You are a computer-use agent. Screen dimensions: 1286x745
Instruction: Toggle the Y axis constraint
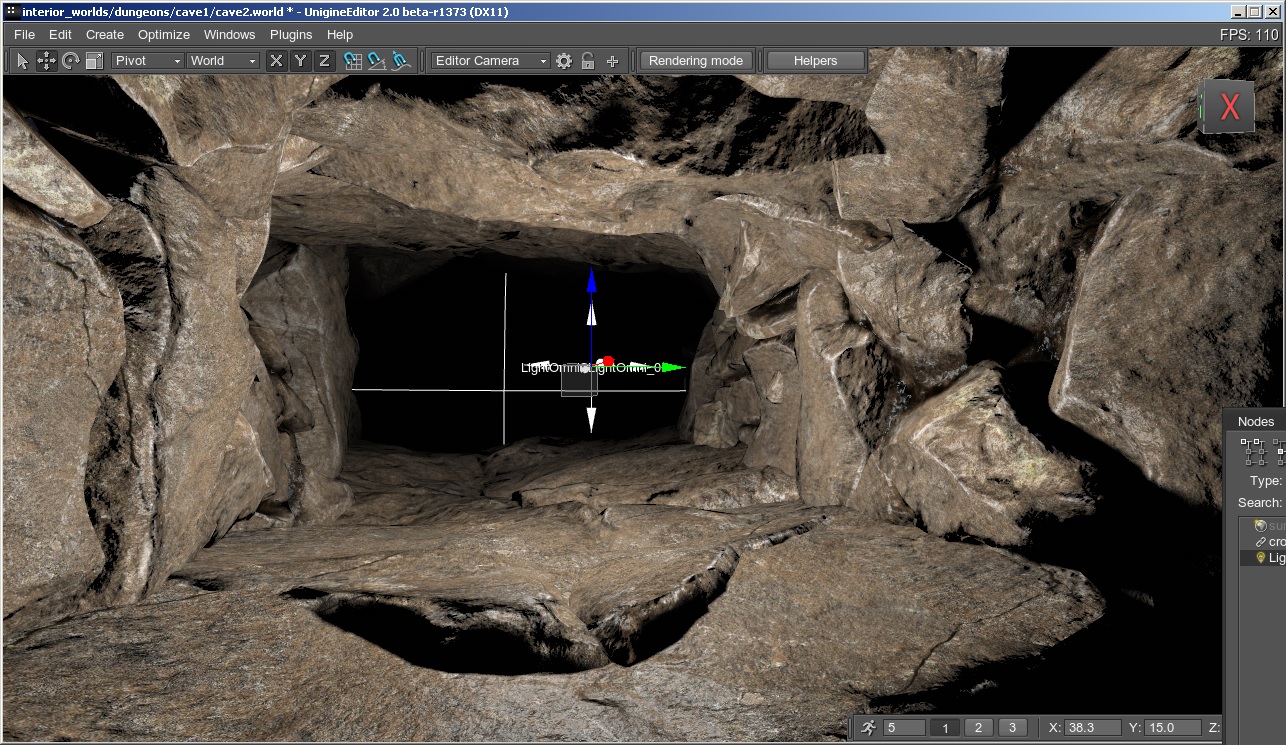tap(300, 61)
